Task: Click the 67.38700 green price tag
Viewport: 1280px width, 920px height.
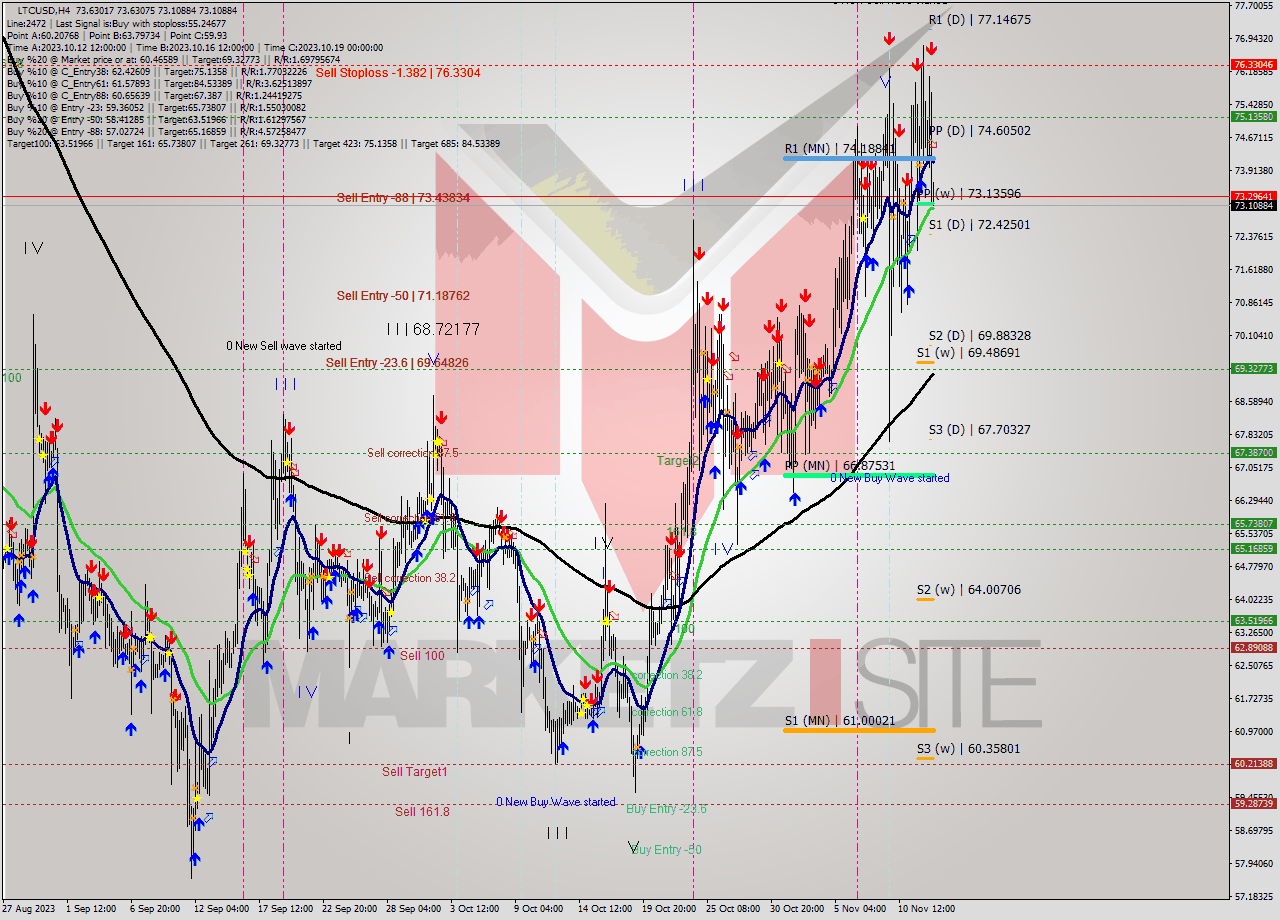Action: point(1253,452)
